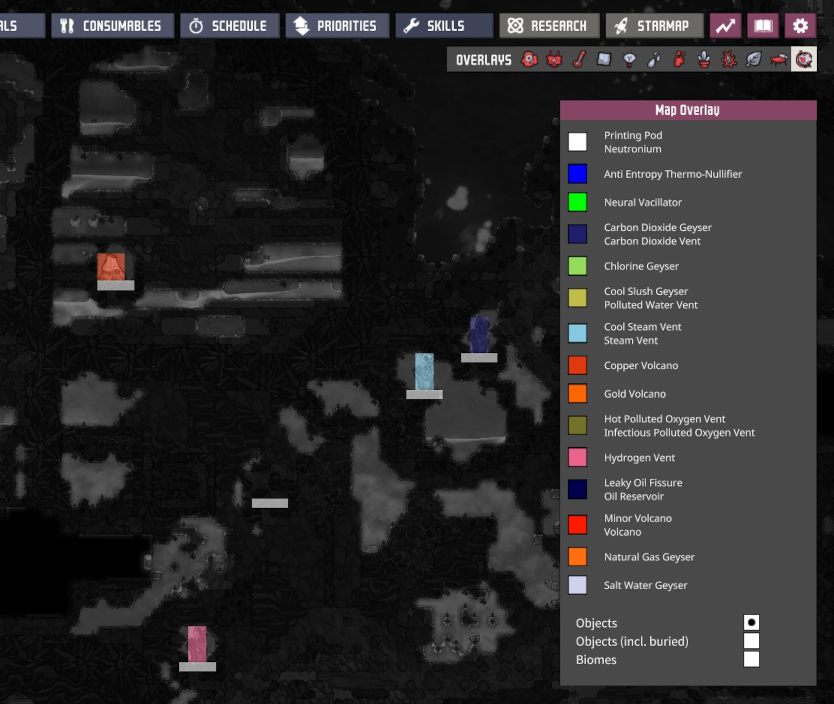Screen dimensions: 834x704
Task: Open the Temperature overlay thermometer icon
Action: coord(579,60)
